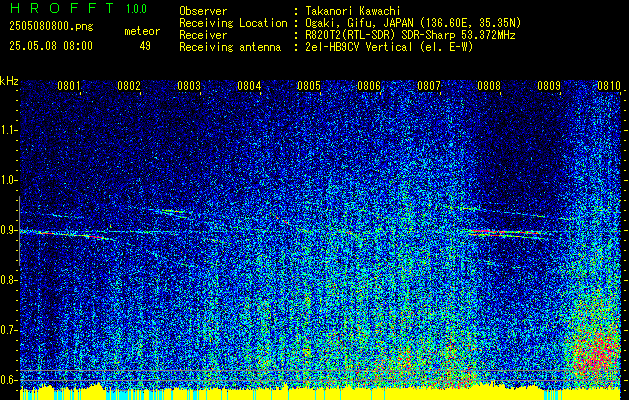Click the 0802 time marker
629x400 pixels.
[129, 86]
